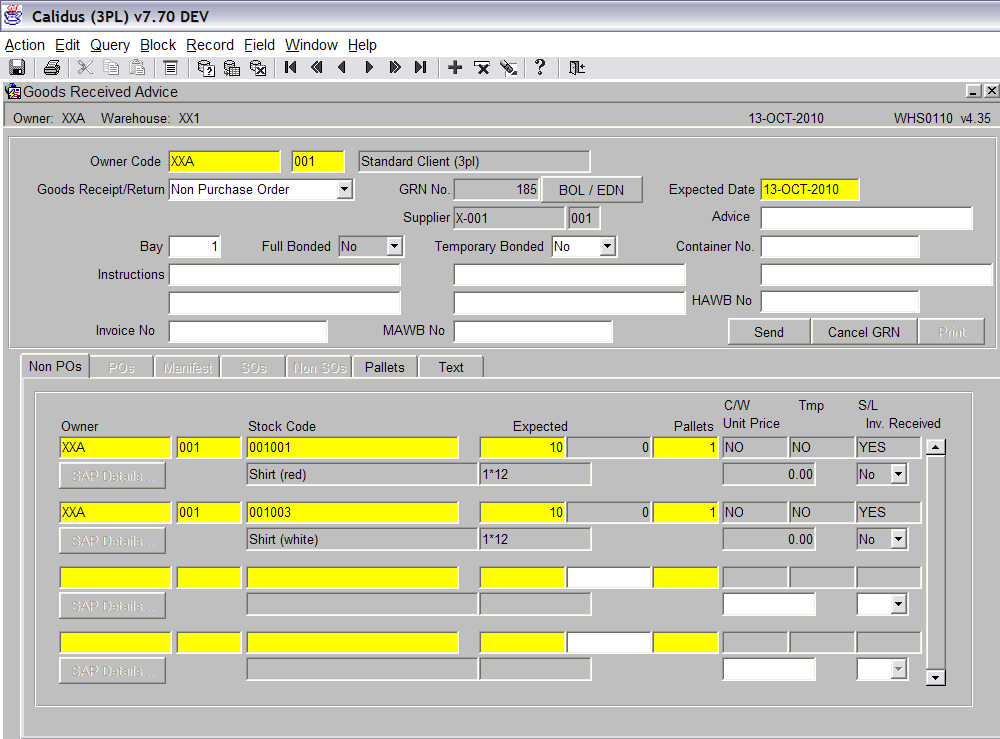Click the exit door icon
This screenshot has height=739, width=1000.
577,68
